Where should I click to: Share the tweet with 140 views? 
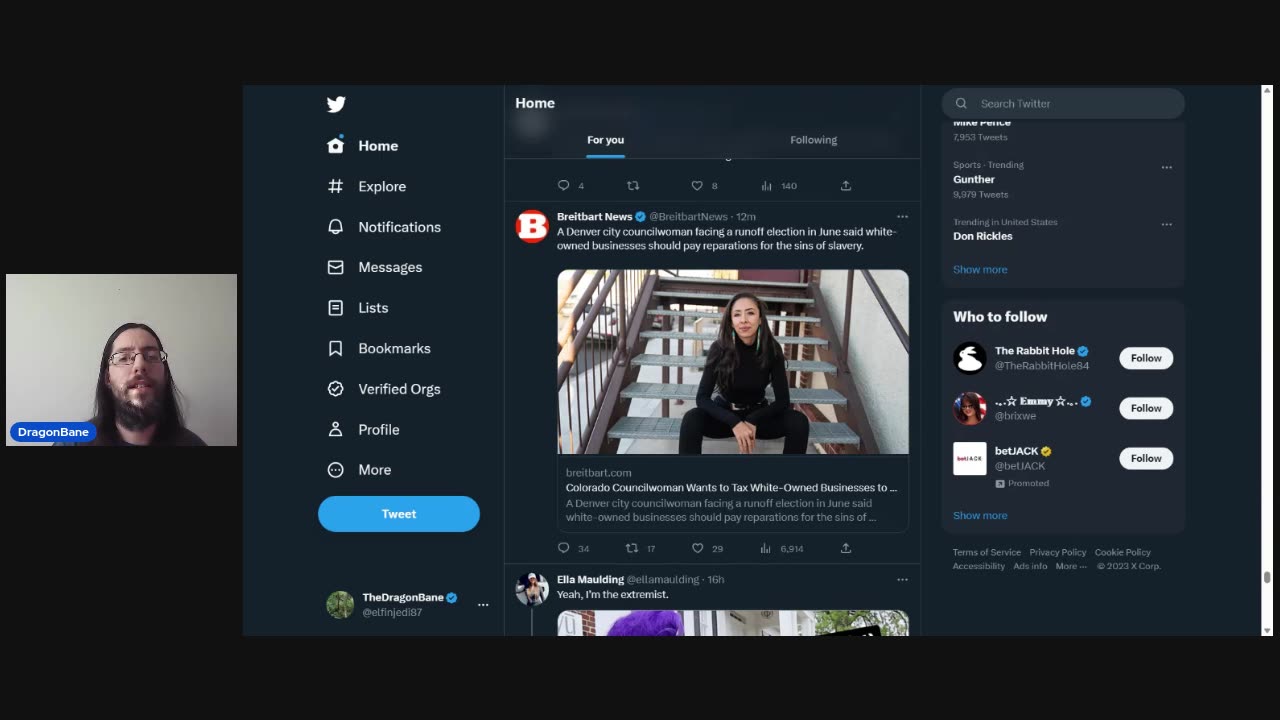click(846, 186)
